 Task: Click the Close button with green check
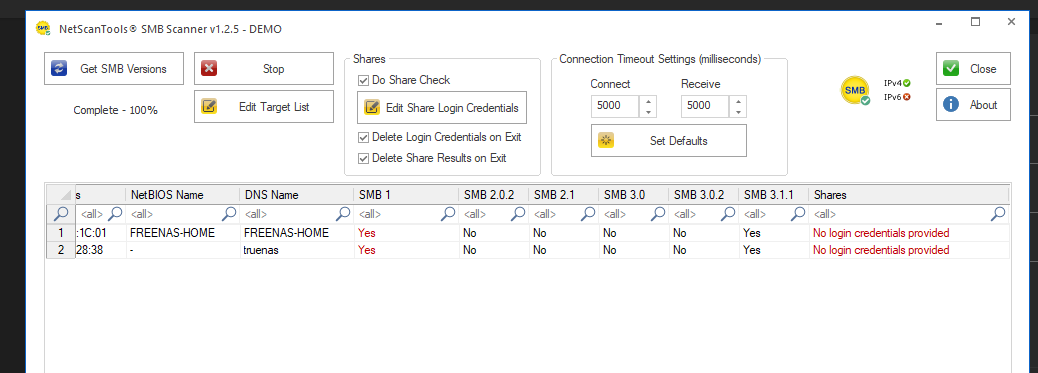tap(973, 69)
